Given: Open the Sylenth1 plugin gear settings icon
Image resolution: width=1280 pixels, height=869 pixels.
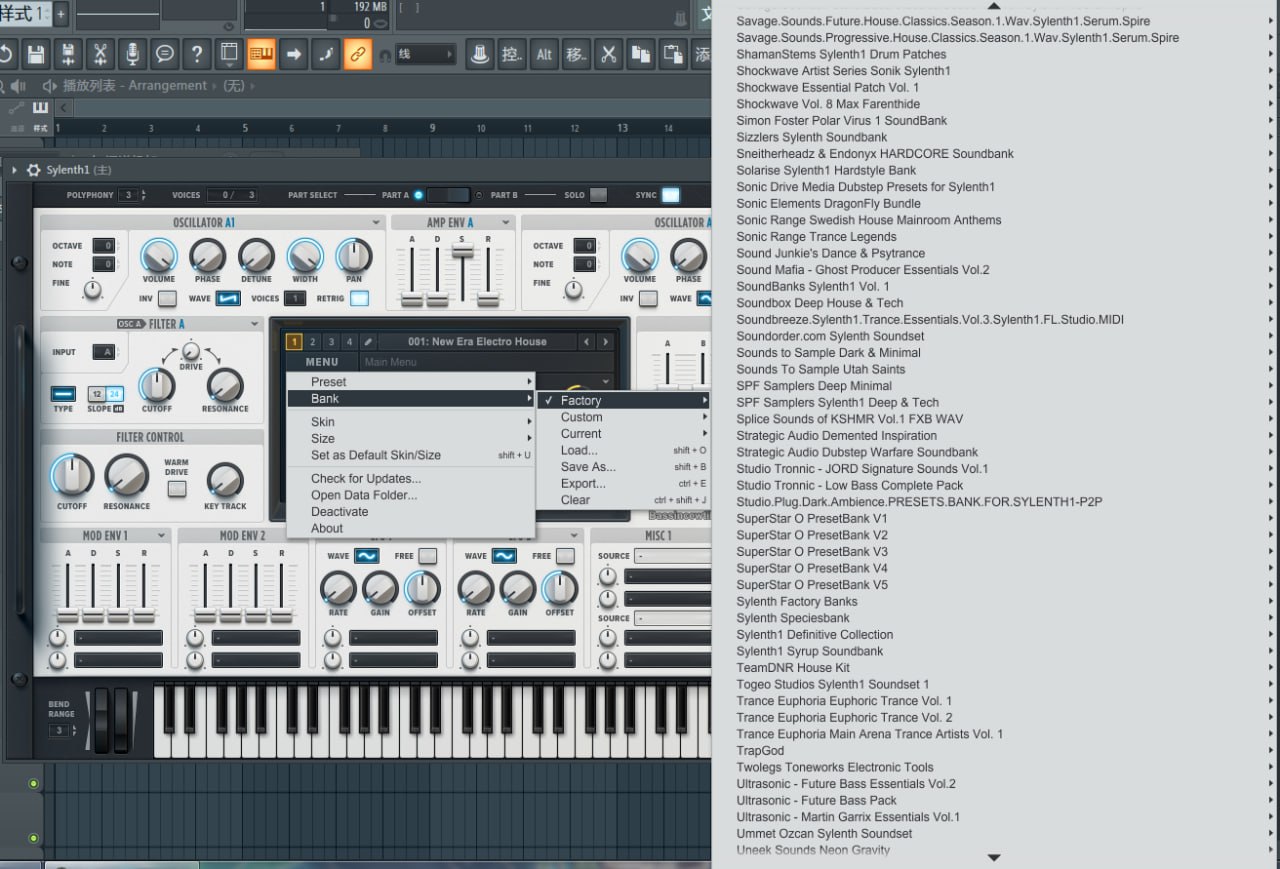Looking at the screenshot, I should (34, 170).
